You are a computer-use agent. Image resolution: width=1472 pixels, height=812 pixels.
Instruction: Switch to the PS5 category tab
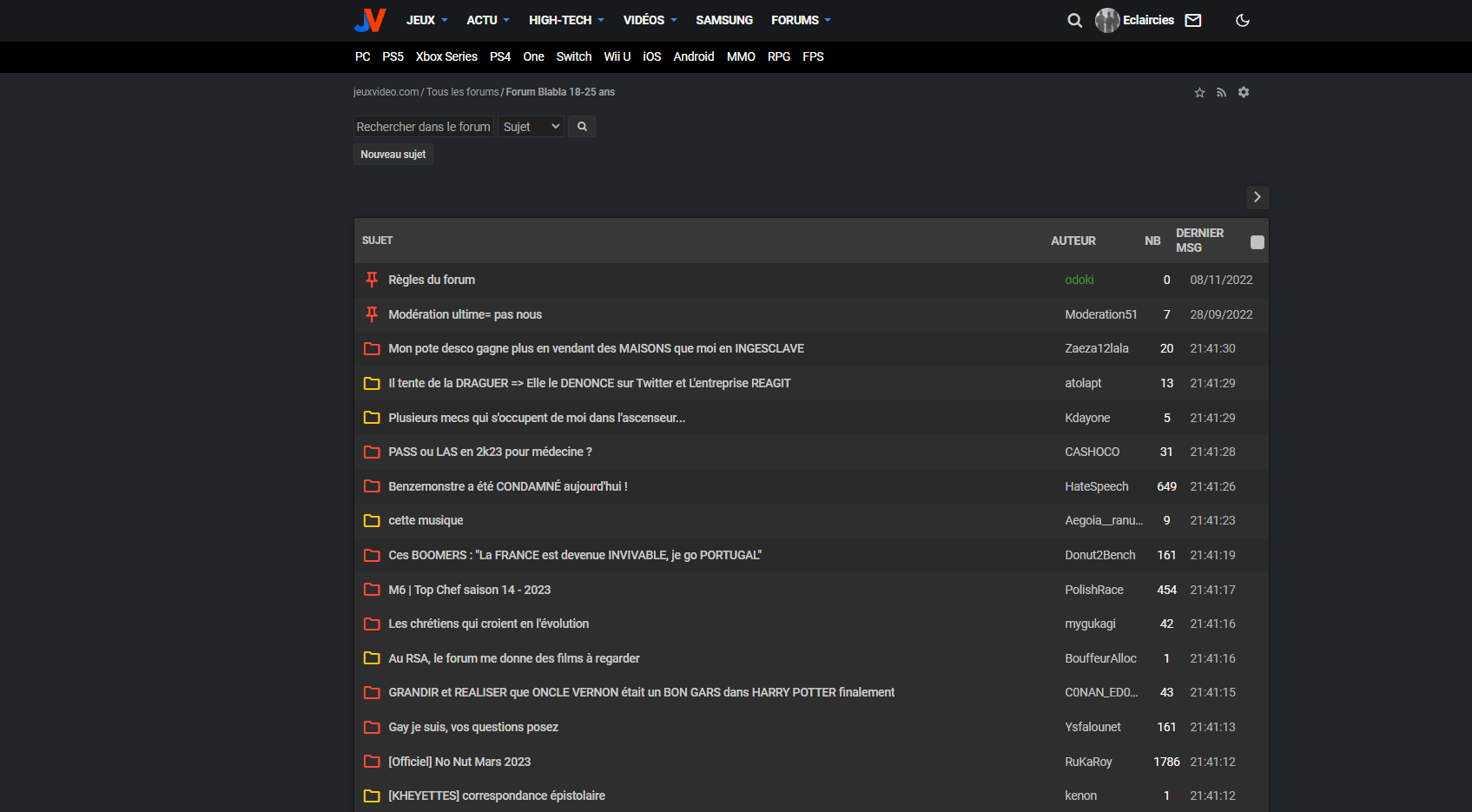tap(393, 56)
